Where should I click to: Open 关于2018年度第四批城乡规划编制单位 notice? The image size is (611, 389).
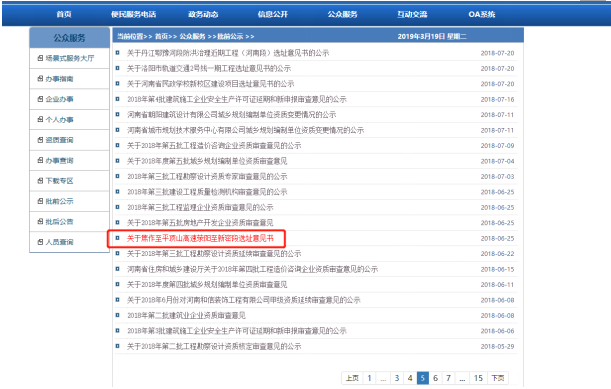pos(207,285)
